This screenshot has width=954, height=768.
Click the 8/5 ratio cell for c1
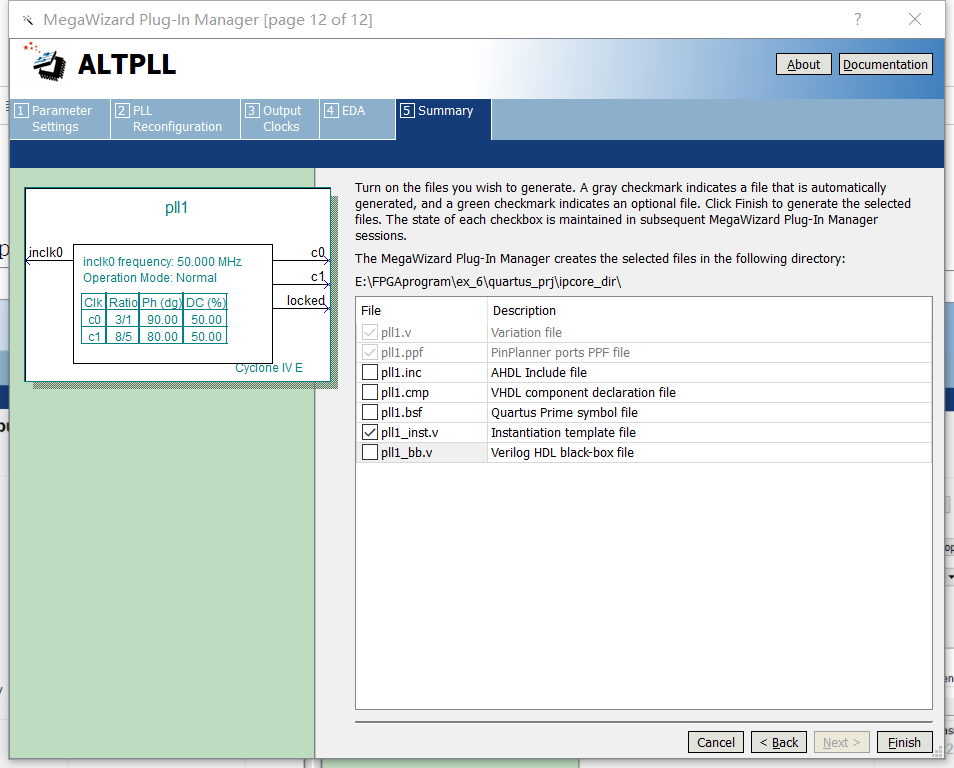point(124,337)
